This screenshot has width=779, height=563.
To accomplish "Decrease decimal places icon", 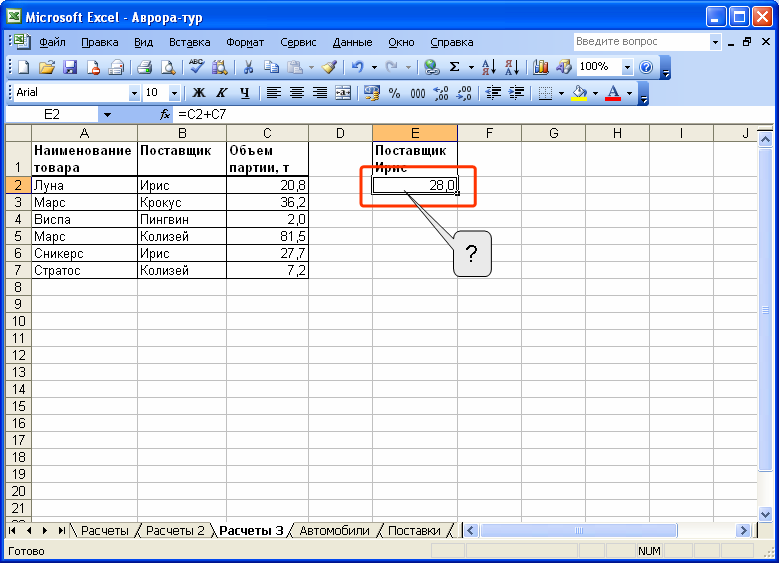I will tap(464, 93).
